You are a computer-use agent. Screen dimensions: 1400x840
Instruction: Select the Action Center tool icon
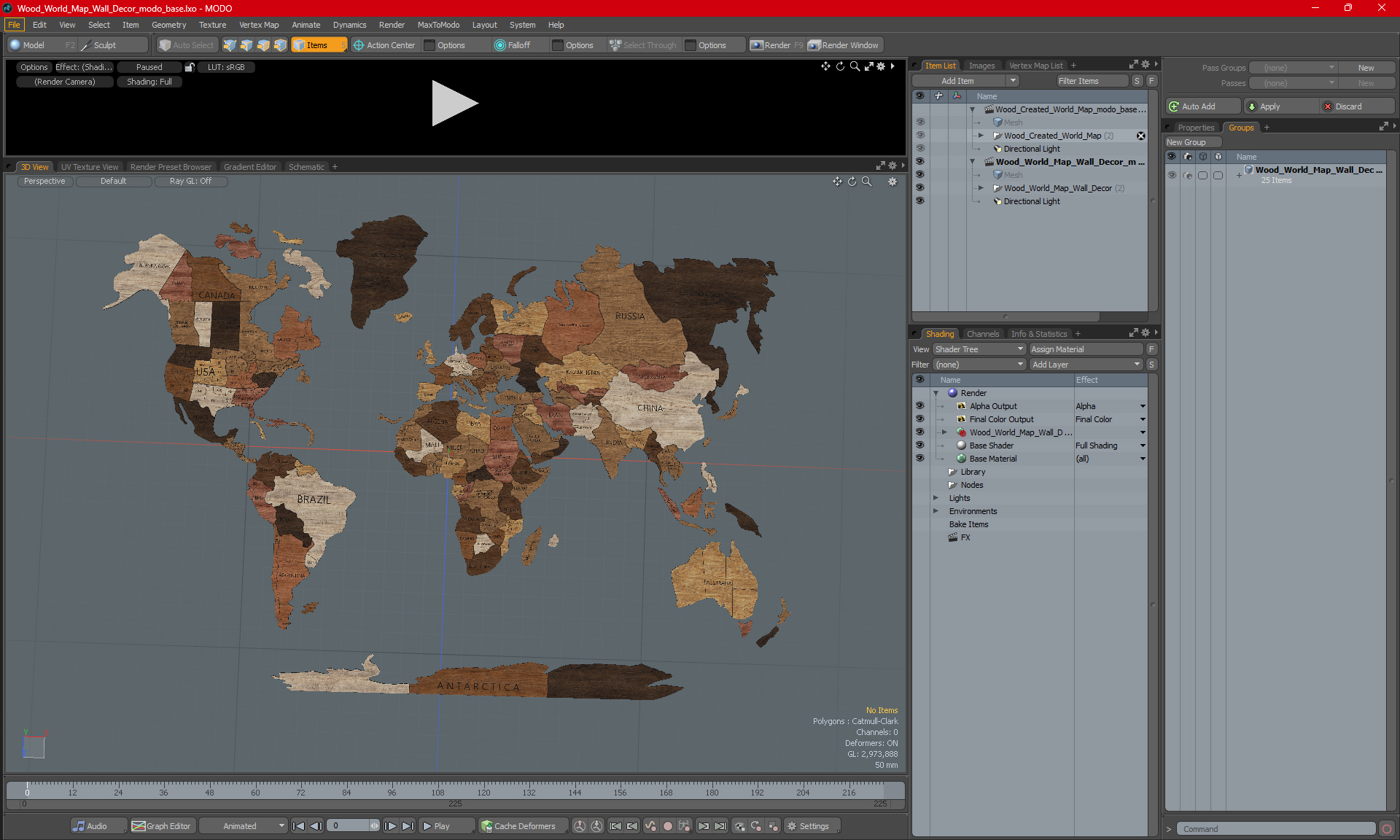click(359, 45)
